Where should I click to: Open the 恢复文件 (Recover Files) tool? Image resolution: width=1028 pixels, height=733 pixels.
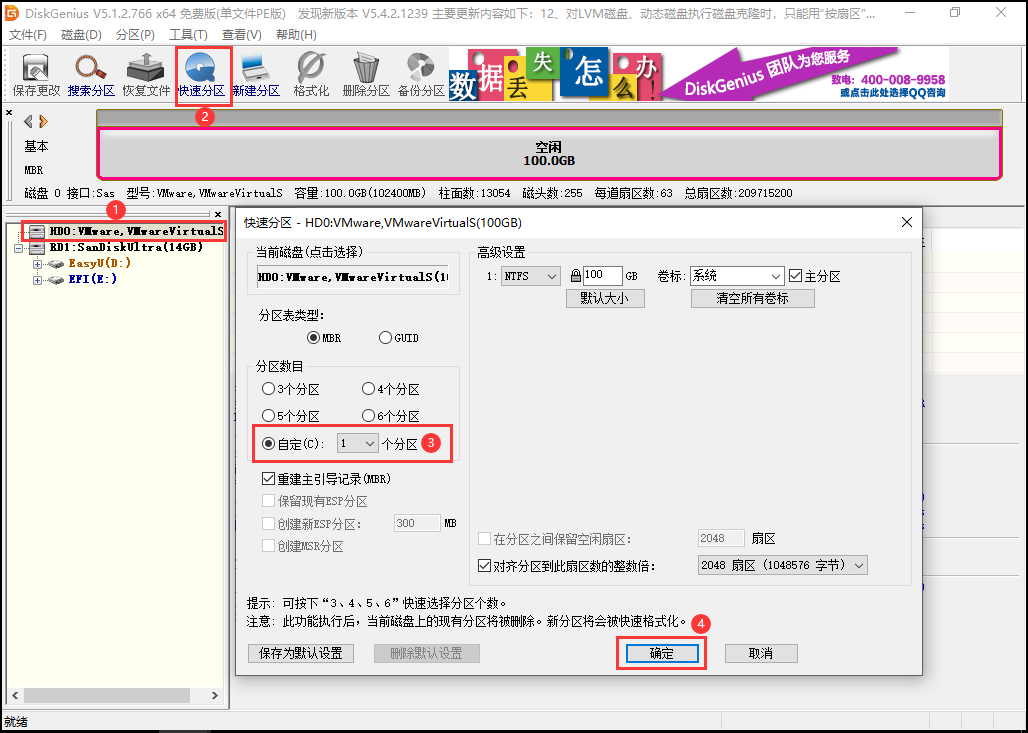pos(146,75)
